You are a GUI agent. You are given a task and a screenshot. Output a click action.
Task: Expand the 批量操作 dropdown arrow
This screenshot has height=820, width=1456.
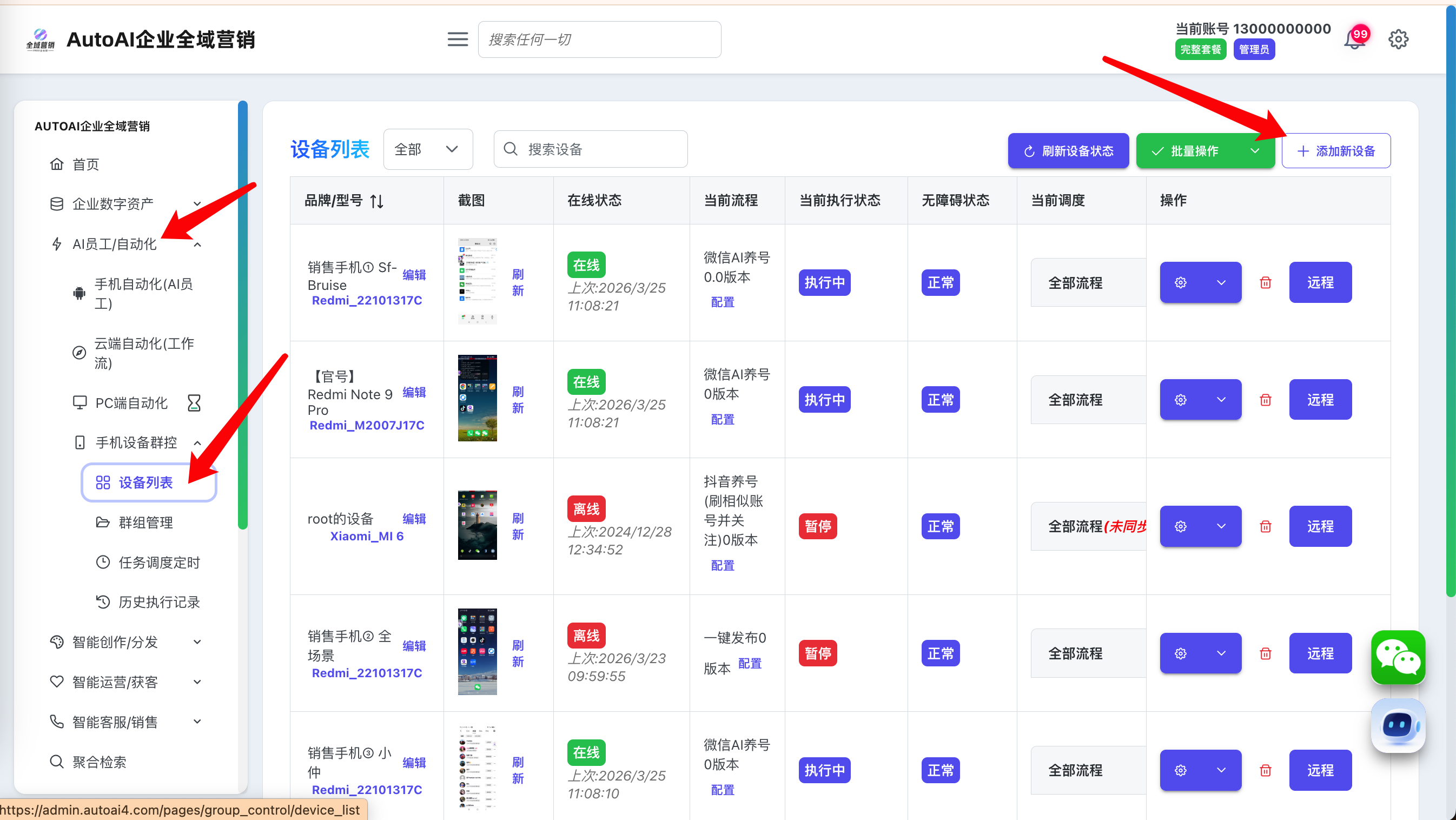point(1254,151)
